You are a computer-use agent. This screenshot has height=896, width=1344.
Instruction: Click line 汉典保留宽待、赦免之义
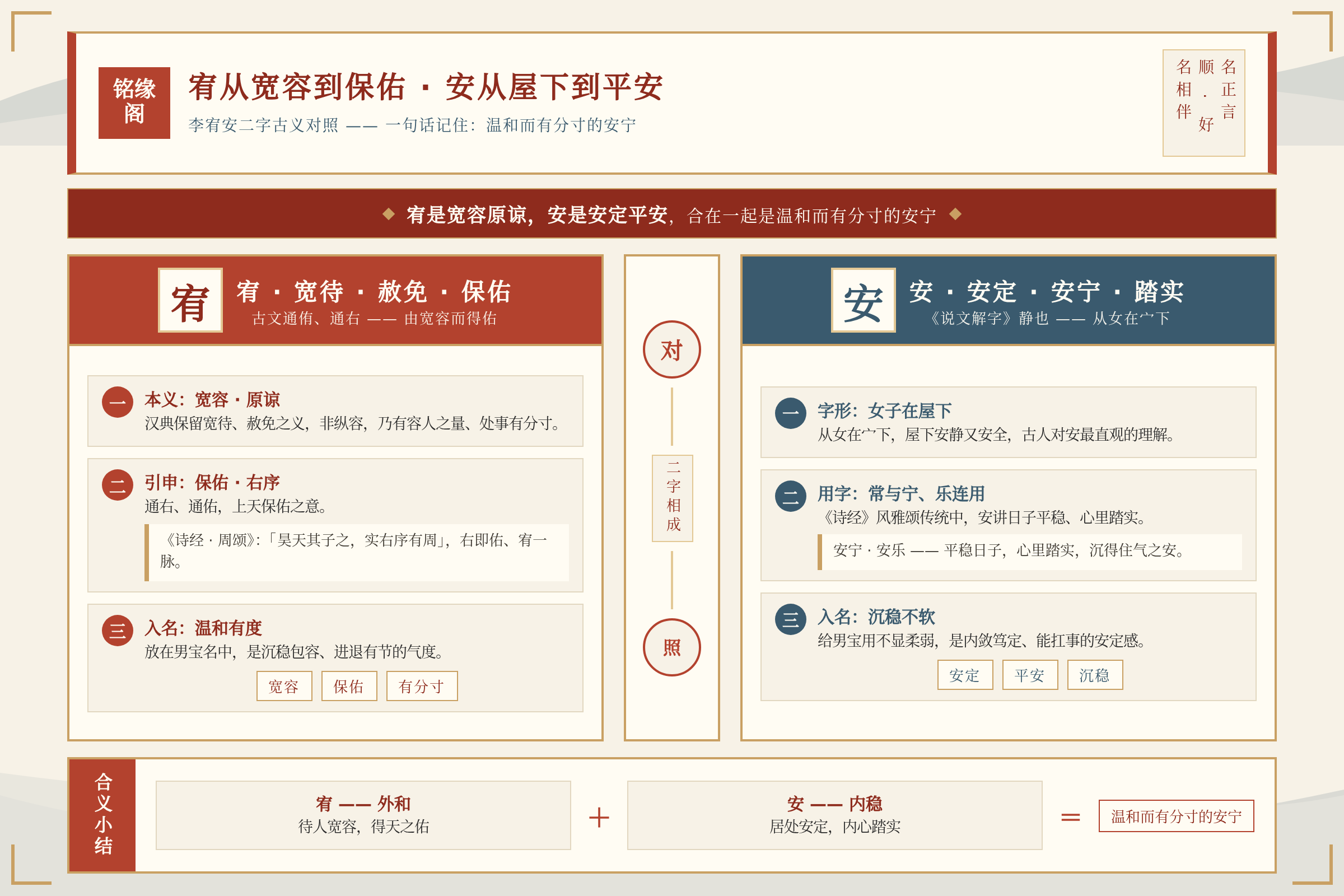click(x=354, y=423)
